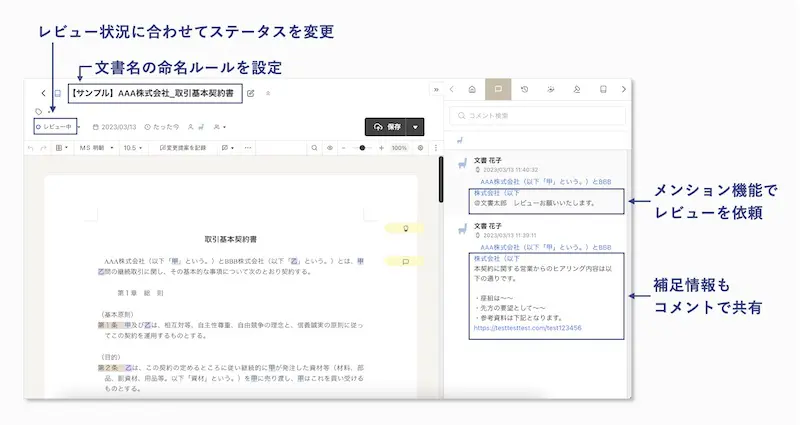Click the tag icon below document title
800x425 pixels.
click(38, 111)
